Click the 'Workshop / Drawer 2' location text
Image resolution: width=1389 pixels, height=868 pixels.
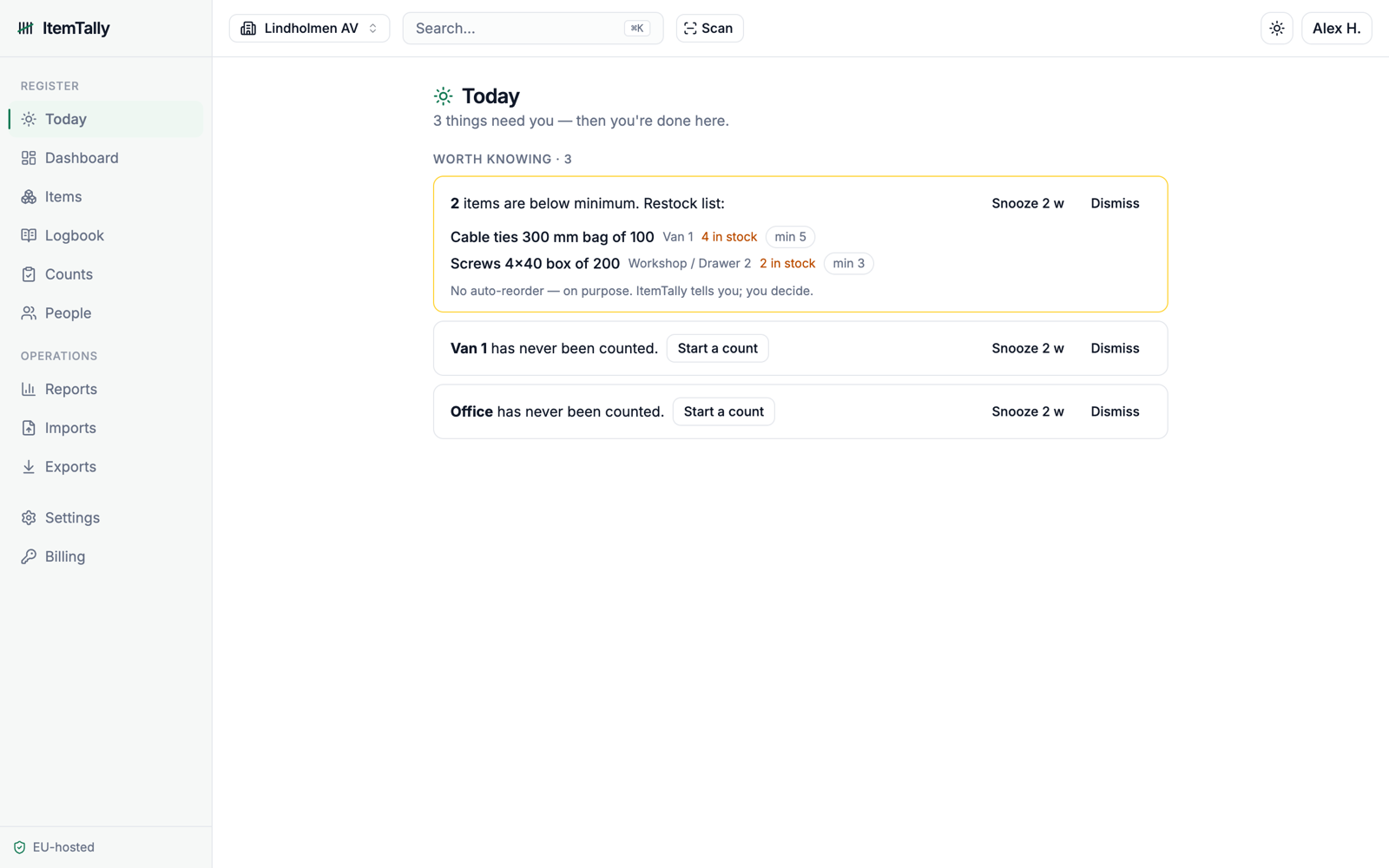pos(689,263)
